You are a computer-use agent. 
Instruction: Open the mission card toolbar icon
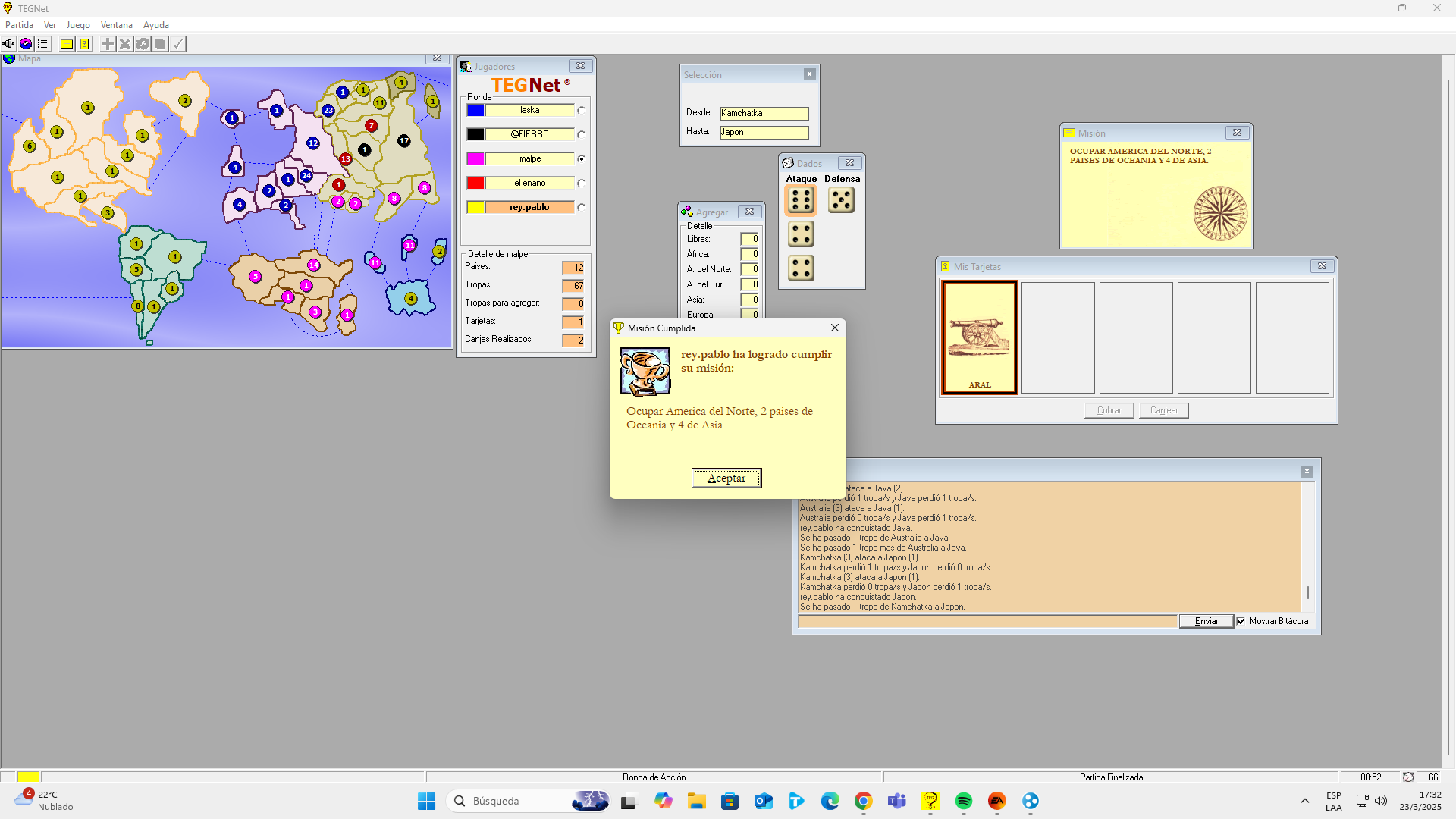[x=67, y=44]
